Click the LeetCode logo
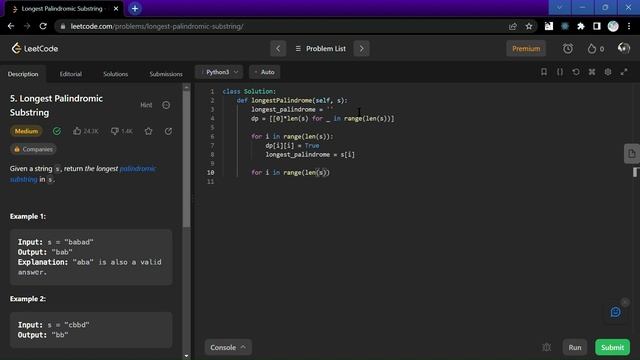The width and height of the screenshot is (640, 360). coord(35,49)
